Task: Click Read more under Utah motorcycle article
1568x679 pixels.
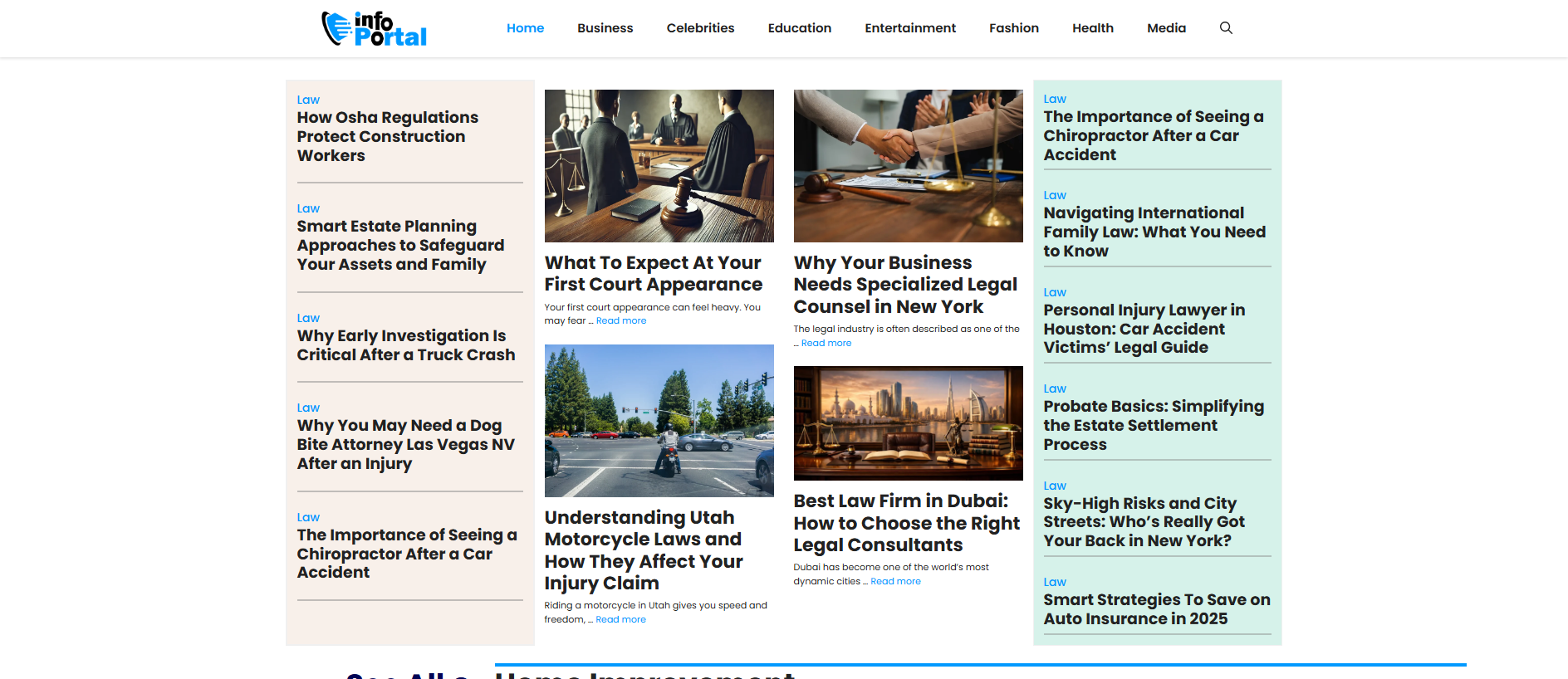Action: pyautogui.click(x=620, y=620)
